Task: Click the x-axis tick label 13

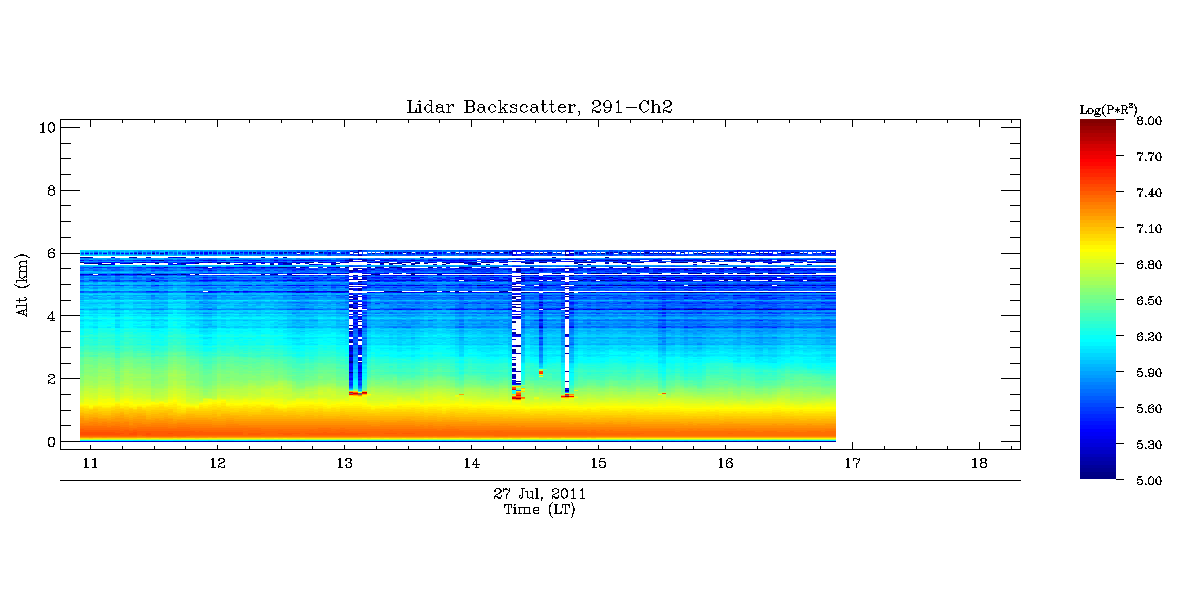Action: click(x=344, y=464)
